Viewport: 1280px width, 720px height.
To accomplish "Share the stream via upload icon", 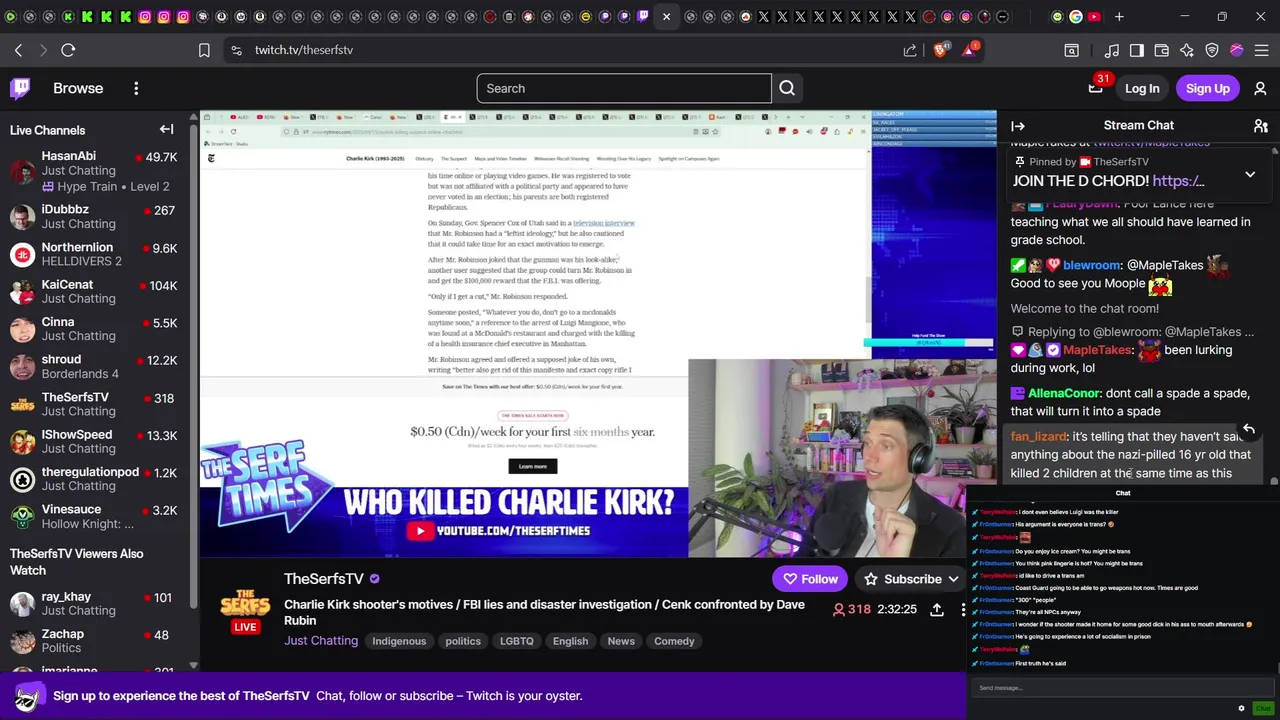I will coord(937,609).
